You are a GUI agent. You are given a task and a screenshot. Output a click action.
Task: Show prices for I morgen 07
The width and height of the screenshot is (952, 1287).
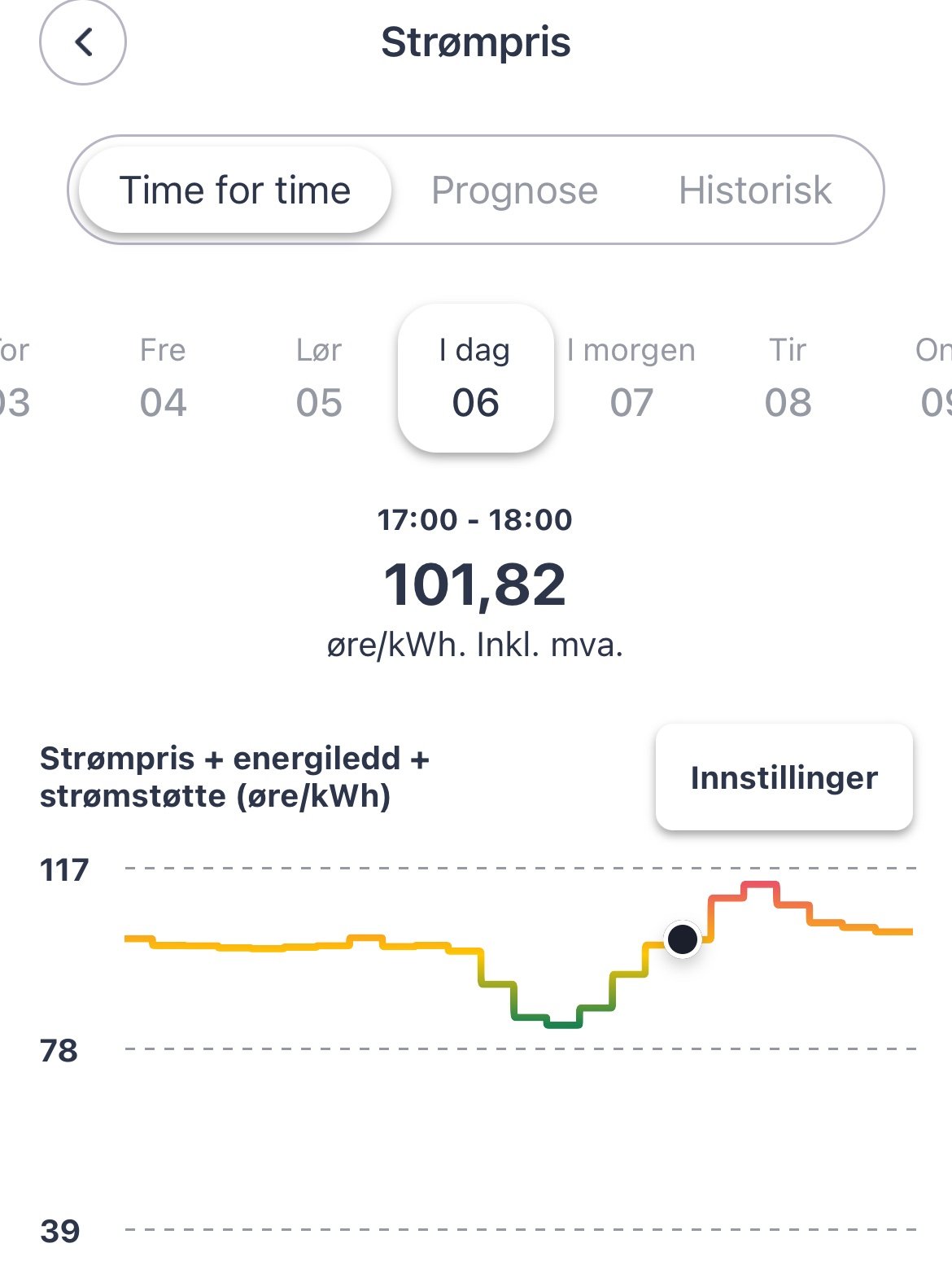point(631,377)
